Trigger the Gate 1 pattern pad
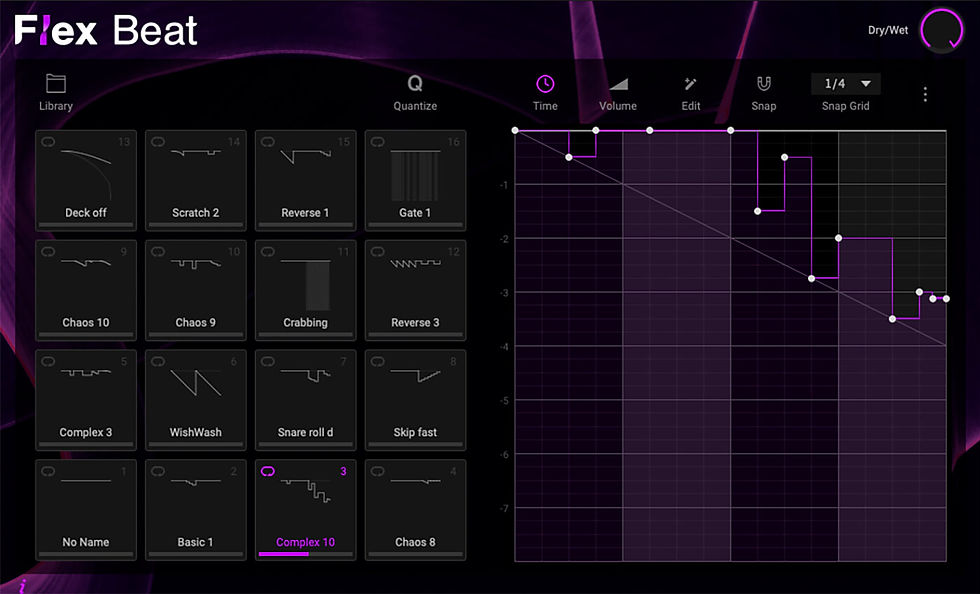Viewport: 980px width, 594px height. point(415,181)
